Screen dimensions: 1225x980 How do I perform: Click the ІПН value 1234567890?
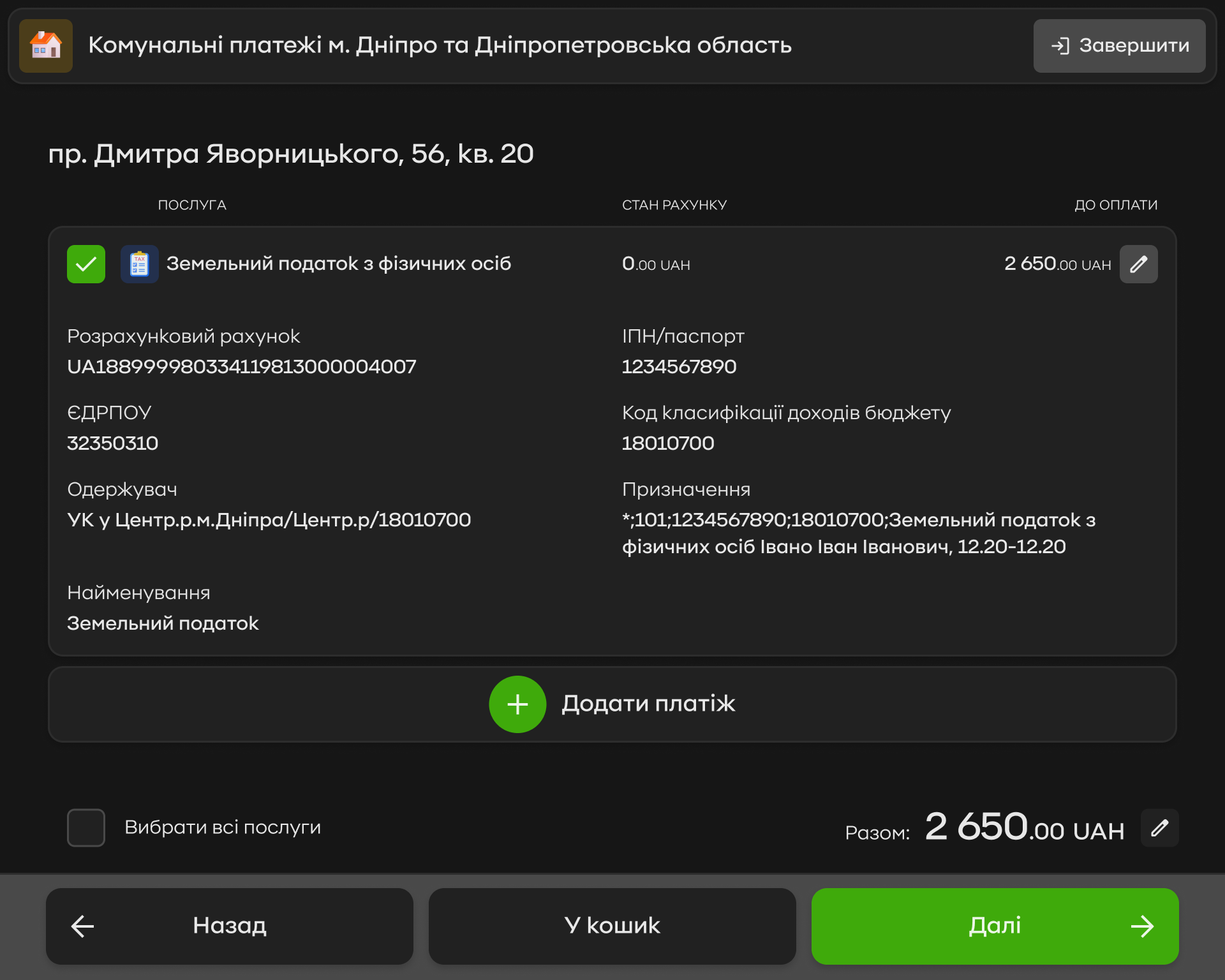(x=679, y=367)
